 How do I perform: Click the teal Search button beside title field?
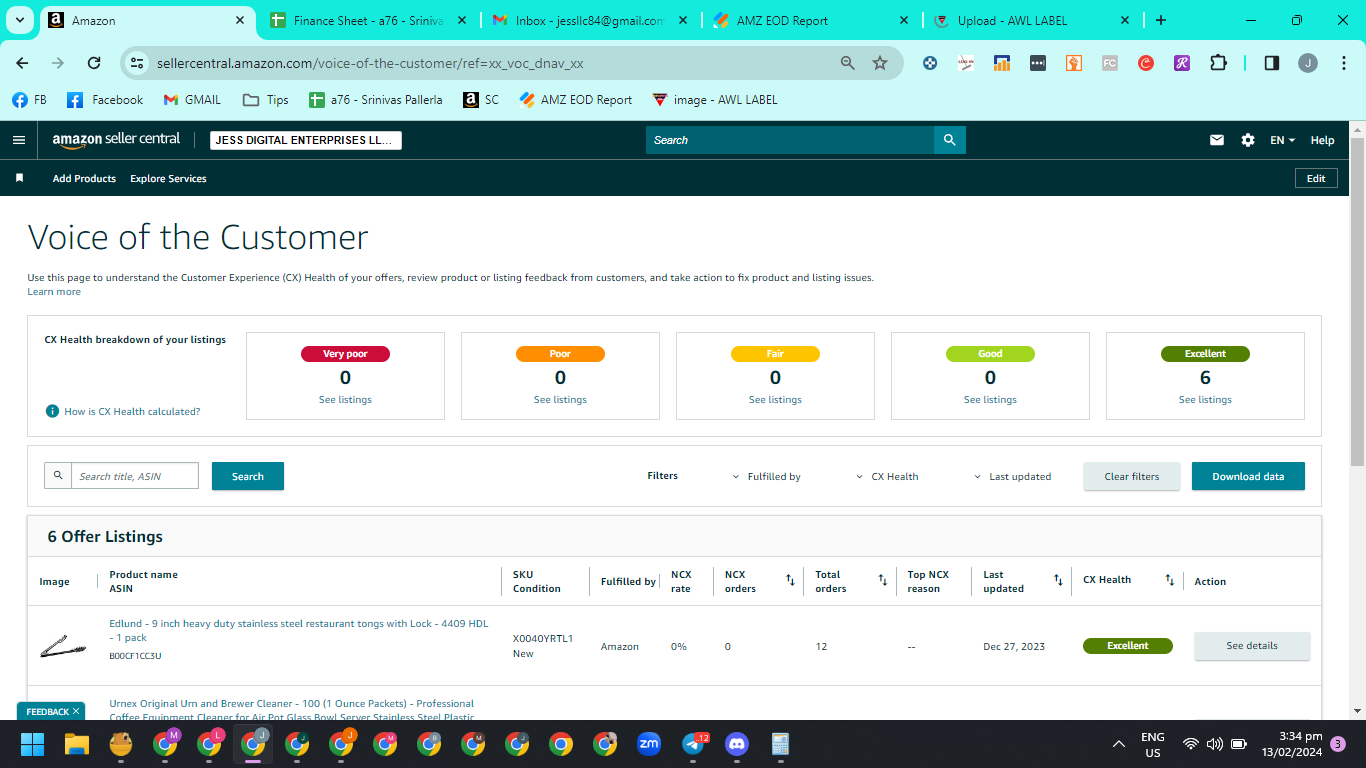click(248, 476)
